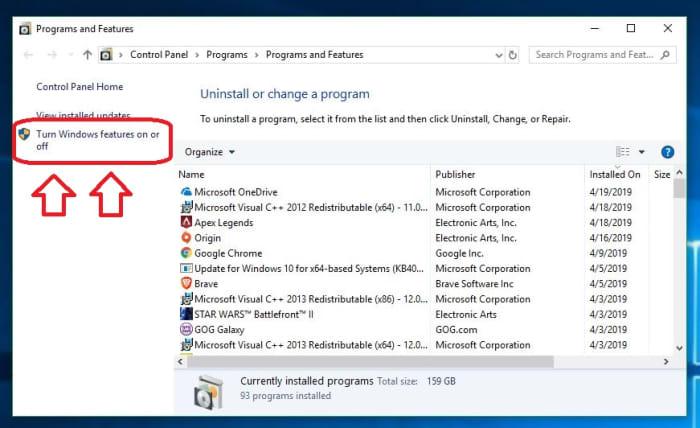Open the Organize dropdown menu
700x428 pixels.
pyautogui.click(x=209, y=152)
